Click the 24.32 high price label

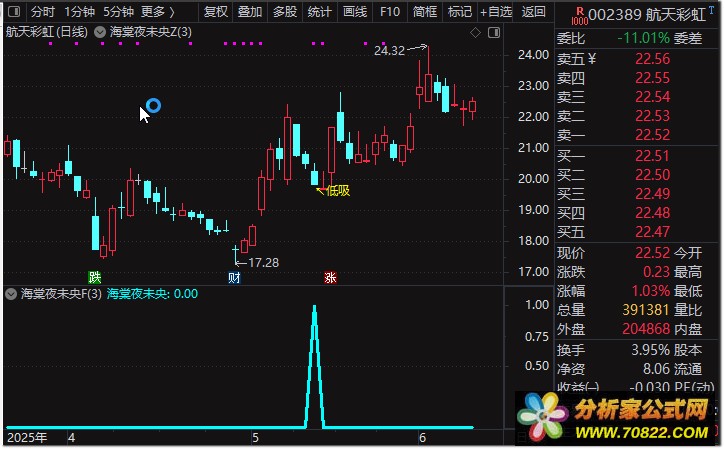[389, 50]
